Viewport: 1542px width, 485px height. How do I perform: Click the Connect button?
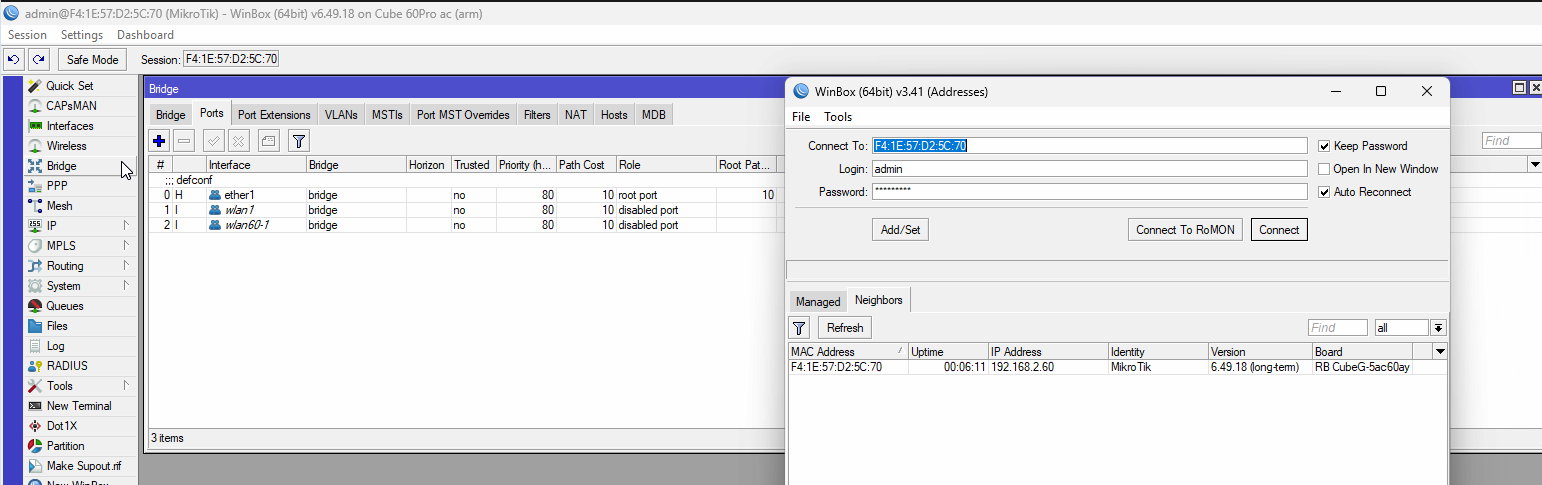click(1279, 230)
